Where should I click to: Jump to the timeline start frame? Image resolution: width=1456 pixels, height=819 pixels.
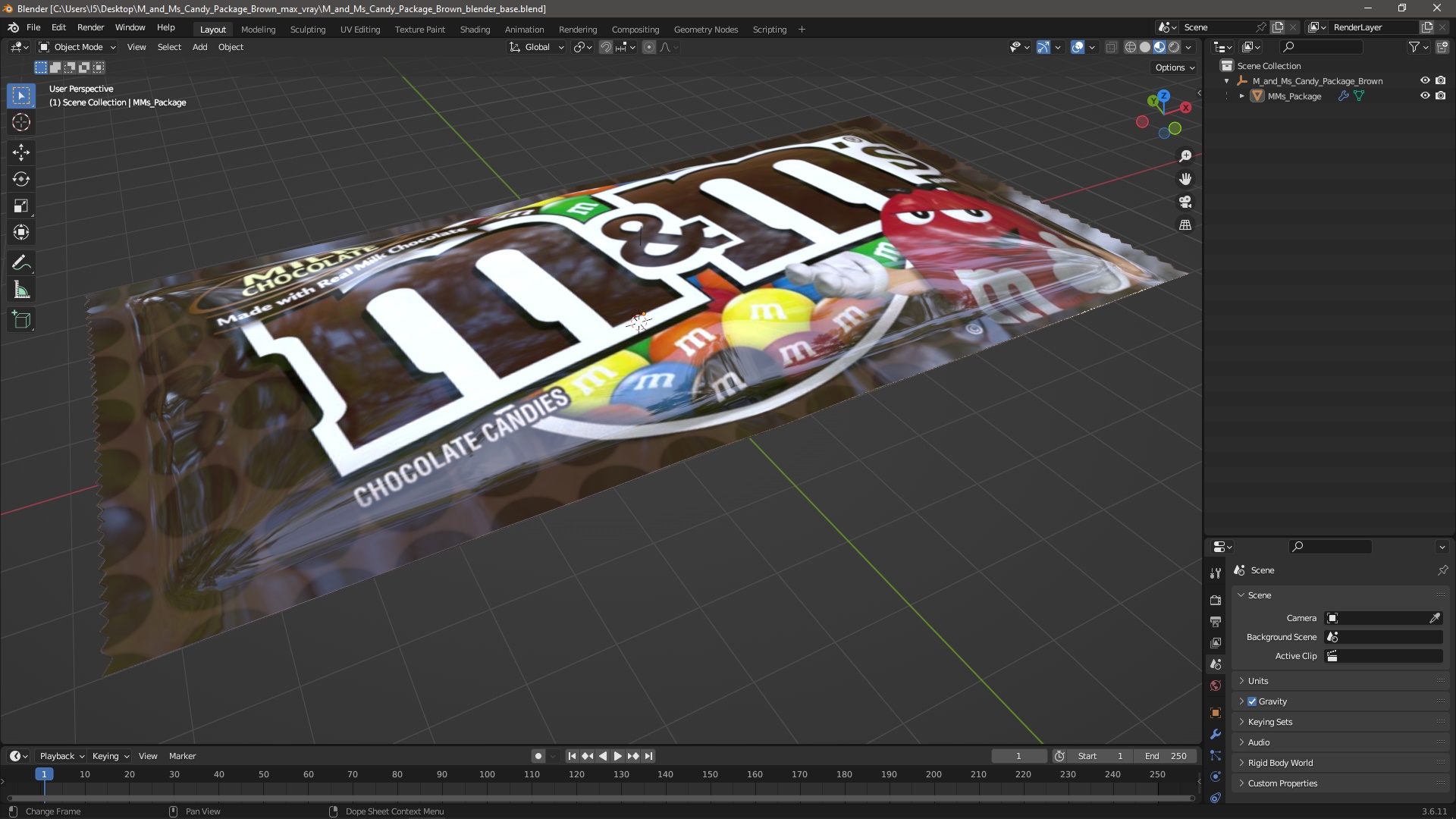tap(572, 756)
